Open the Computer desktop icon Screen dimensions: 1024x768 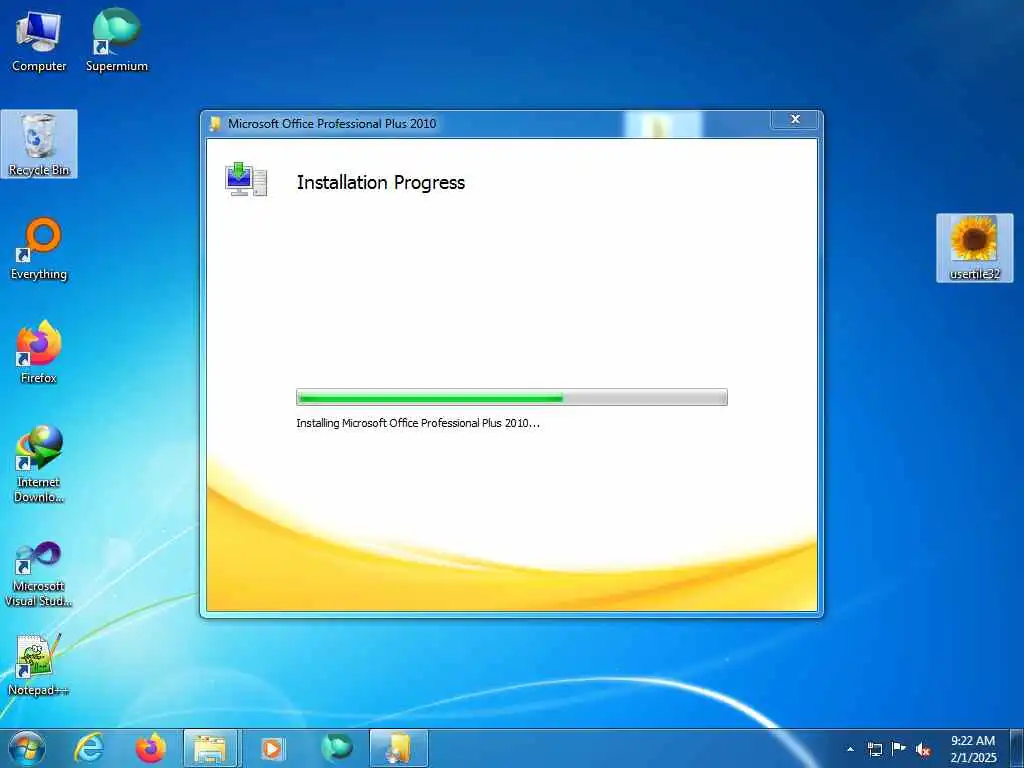[39, 42]
